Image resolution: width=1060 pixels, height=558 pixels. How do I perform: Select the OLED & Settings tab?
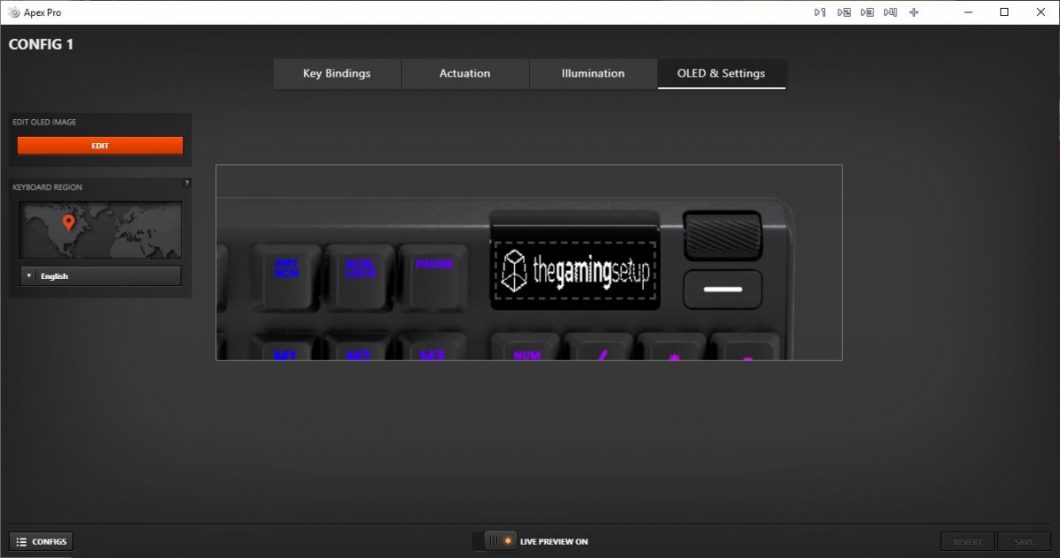tap(721, 73)
